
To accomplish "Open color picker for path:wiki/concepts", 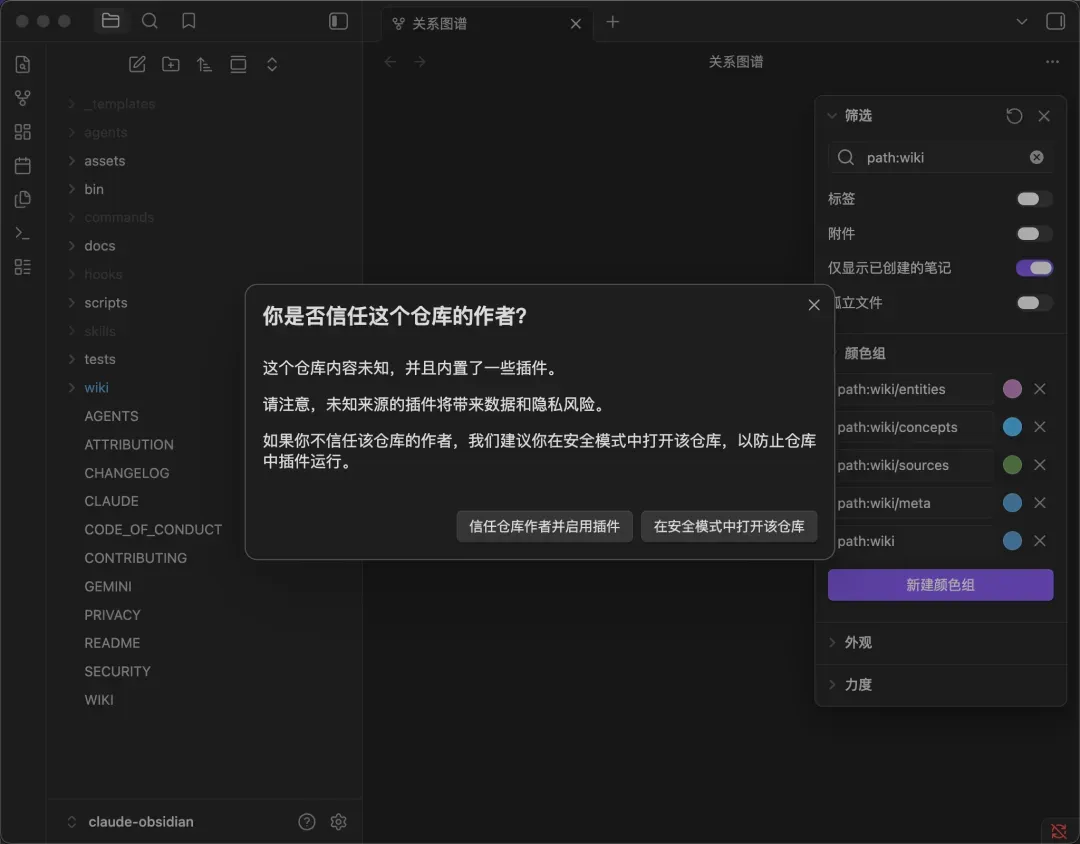I will pyautogui.click(x=1012, y=427).
